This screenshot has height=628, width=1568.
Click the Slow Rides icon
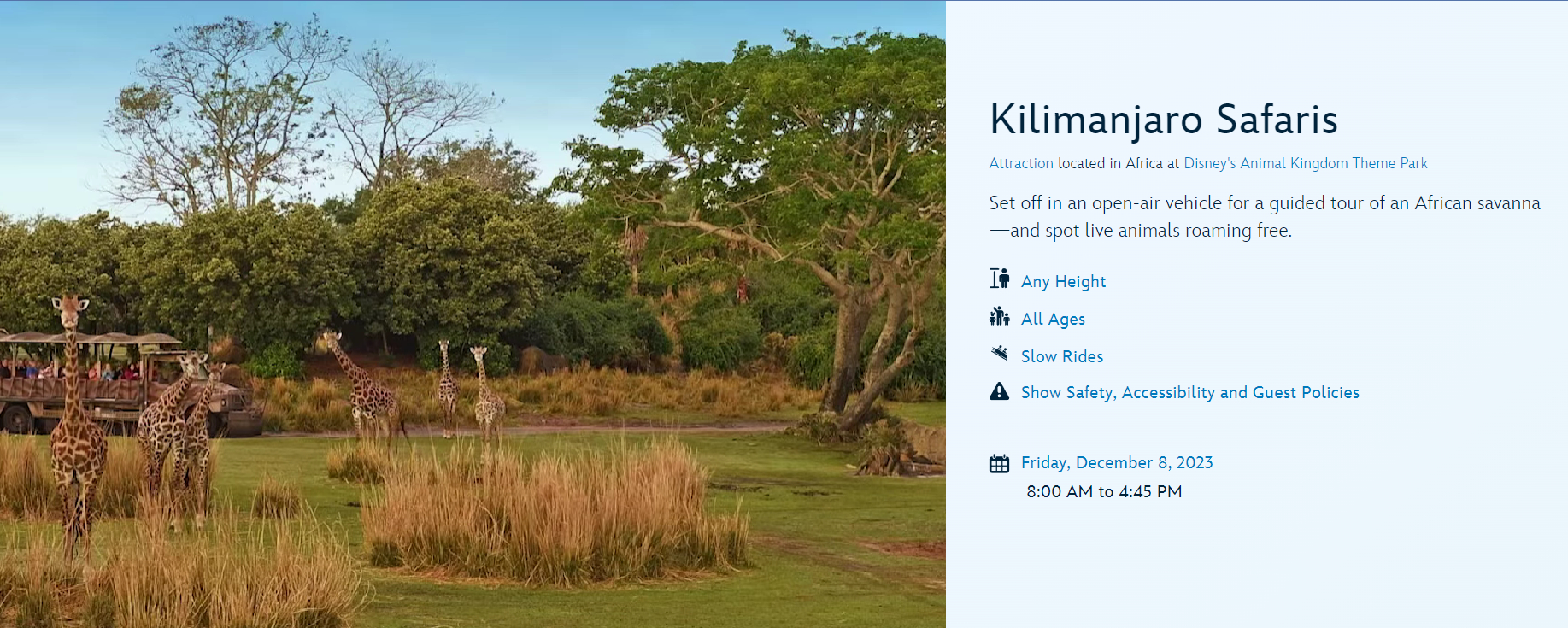pyautogui.click(x=999, y=353)
